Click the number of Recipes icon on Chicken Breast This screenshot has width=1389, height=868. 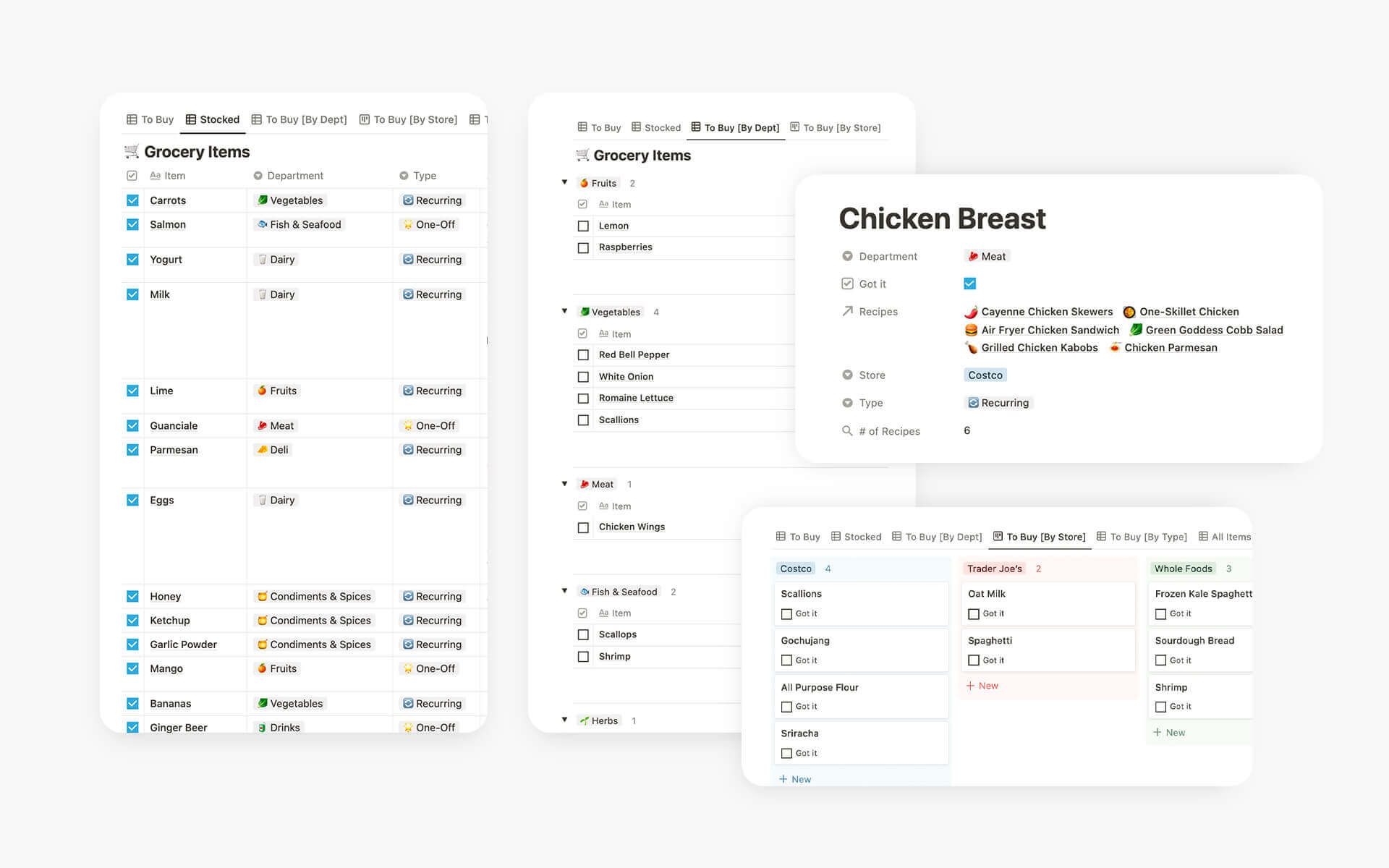[846, 430]
